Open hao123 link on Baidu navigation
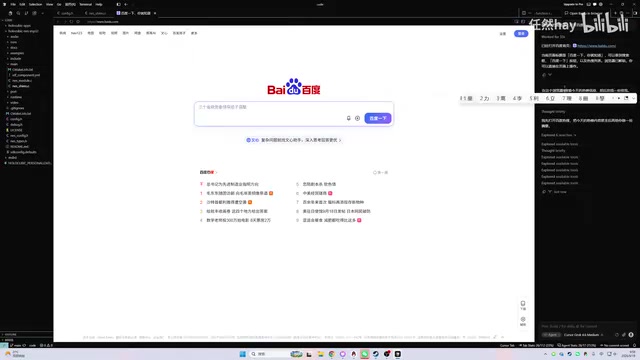Viewport: 640px width, 360px height. pos(76,33)
